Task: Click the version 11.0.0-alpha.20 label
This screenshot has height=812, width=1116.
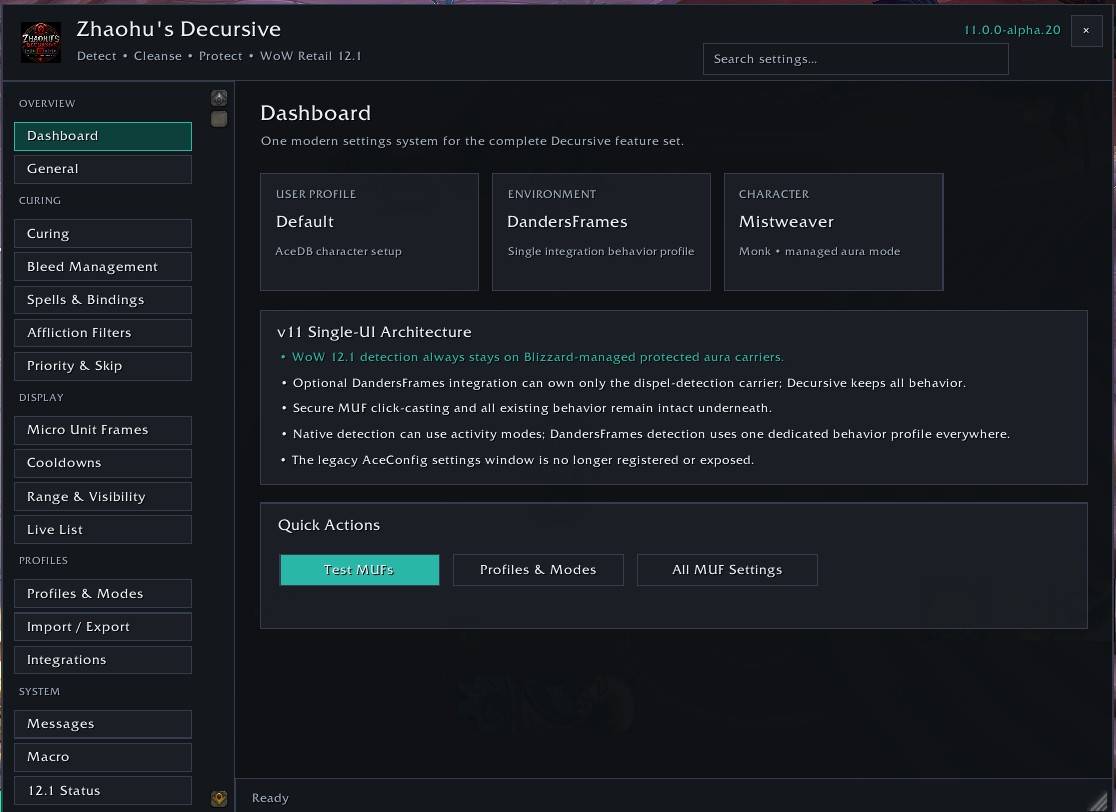Action: pyautogui.click(x=1011, y=30)
